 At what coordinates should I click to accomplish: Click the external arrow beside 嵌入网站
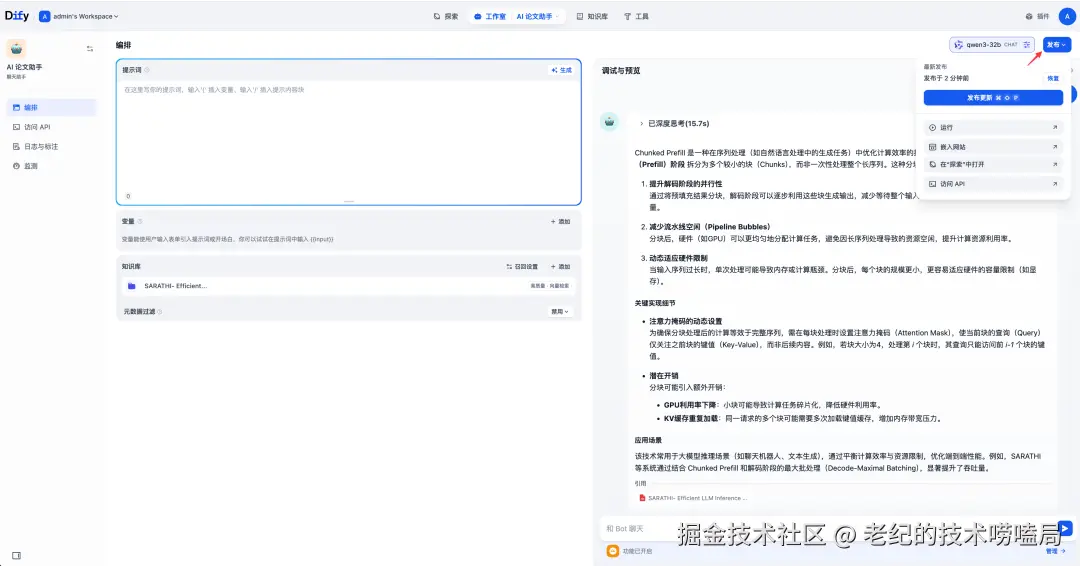pos(1055,147)
